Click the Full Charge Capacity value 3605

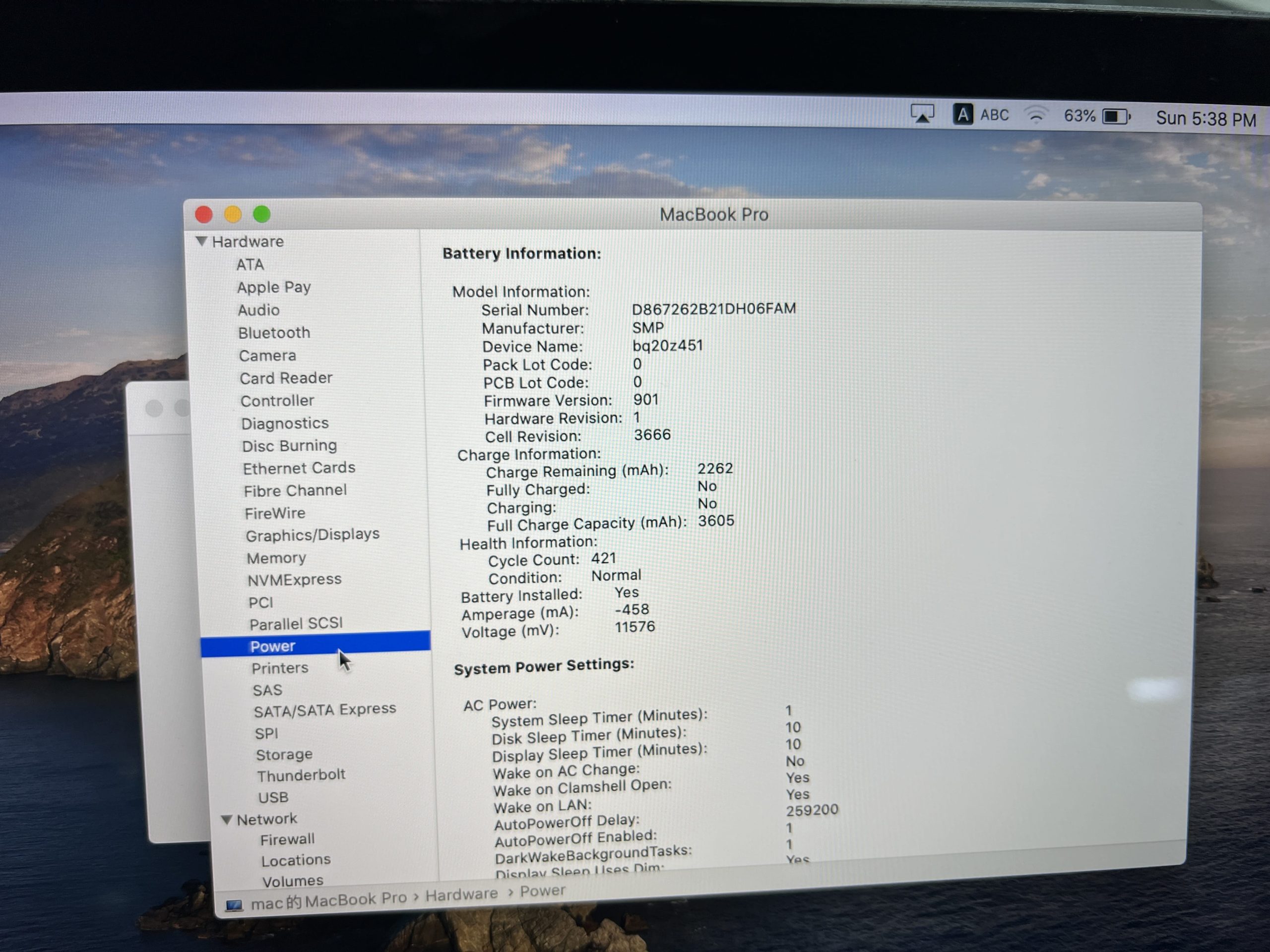(x=716, y=521)
